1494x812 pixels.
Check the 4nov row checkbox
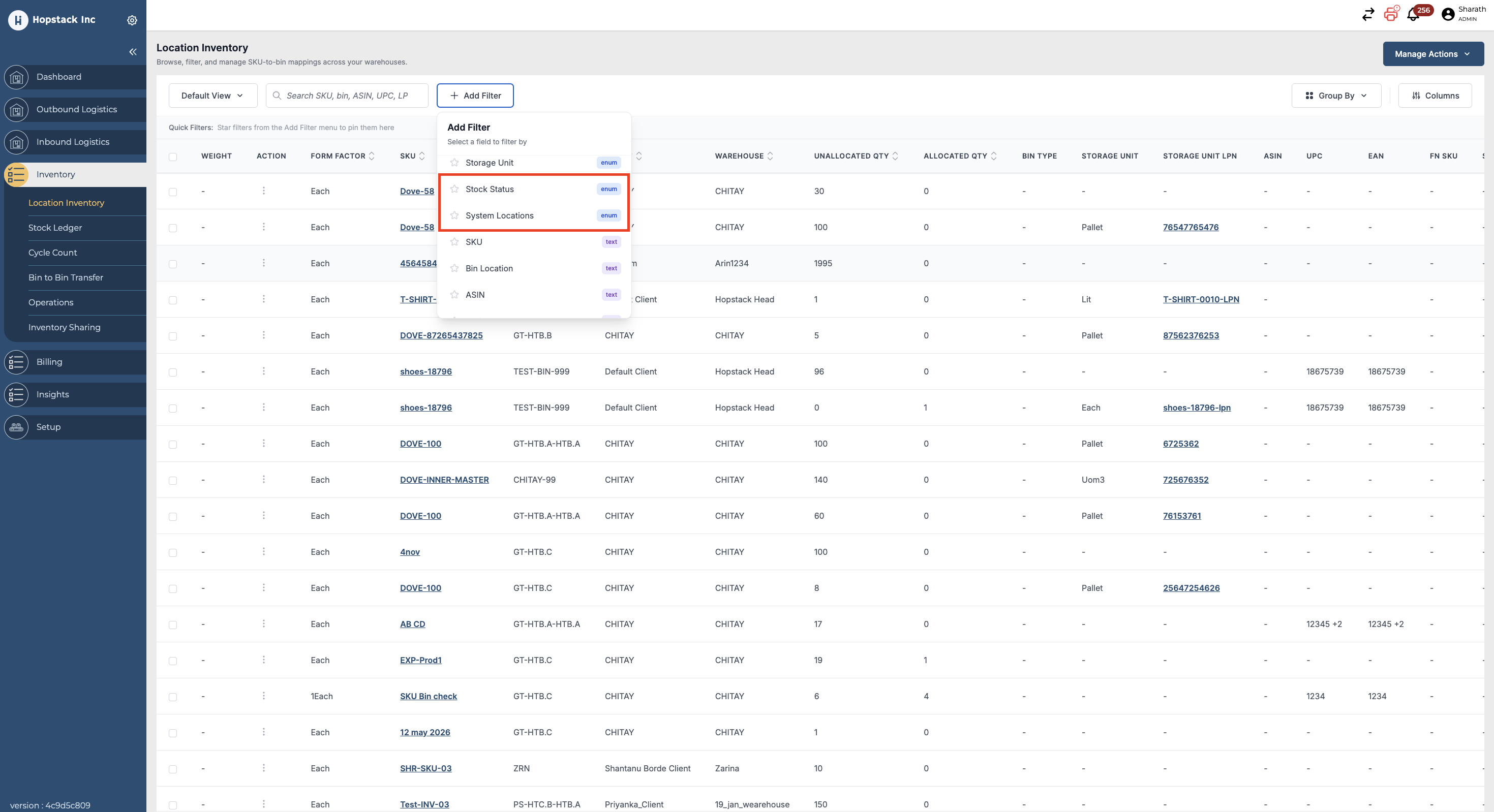[173, 552]
